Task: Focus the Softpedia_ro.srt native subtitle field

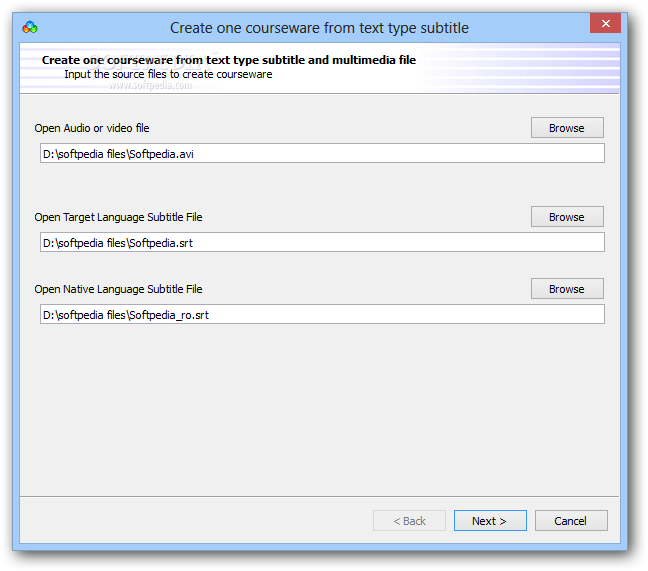Action: pyautogui.click(x=322, y=314)
